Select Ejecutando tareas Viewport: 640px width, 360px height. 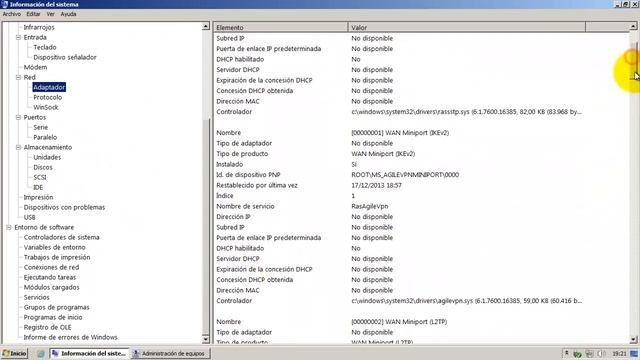tap(50, 278)
